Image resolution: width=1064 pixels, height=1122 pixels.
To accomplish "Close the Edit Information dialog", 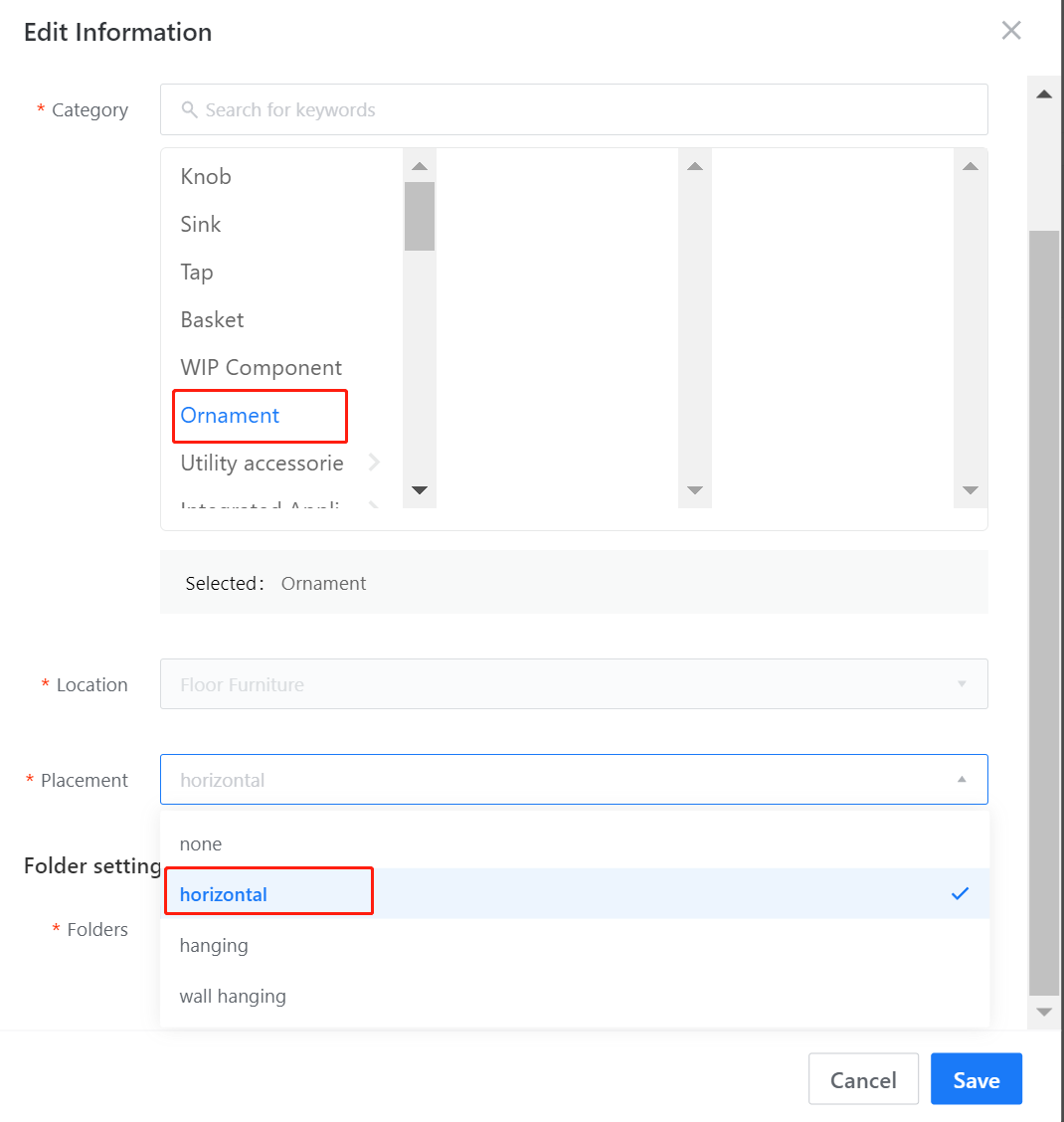I will (1011, 31).
